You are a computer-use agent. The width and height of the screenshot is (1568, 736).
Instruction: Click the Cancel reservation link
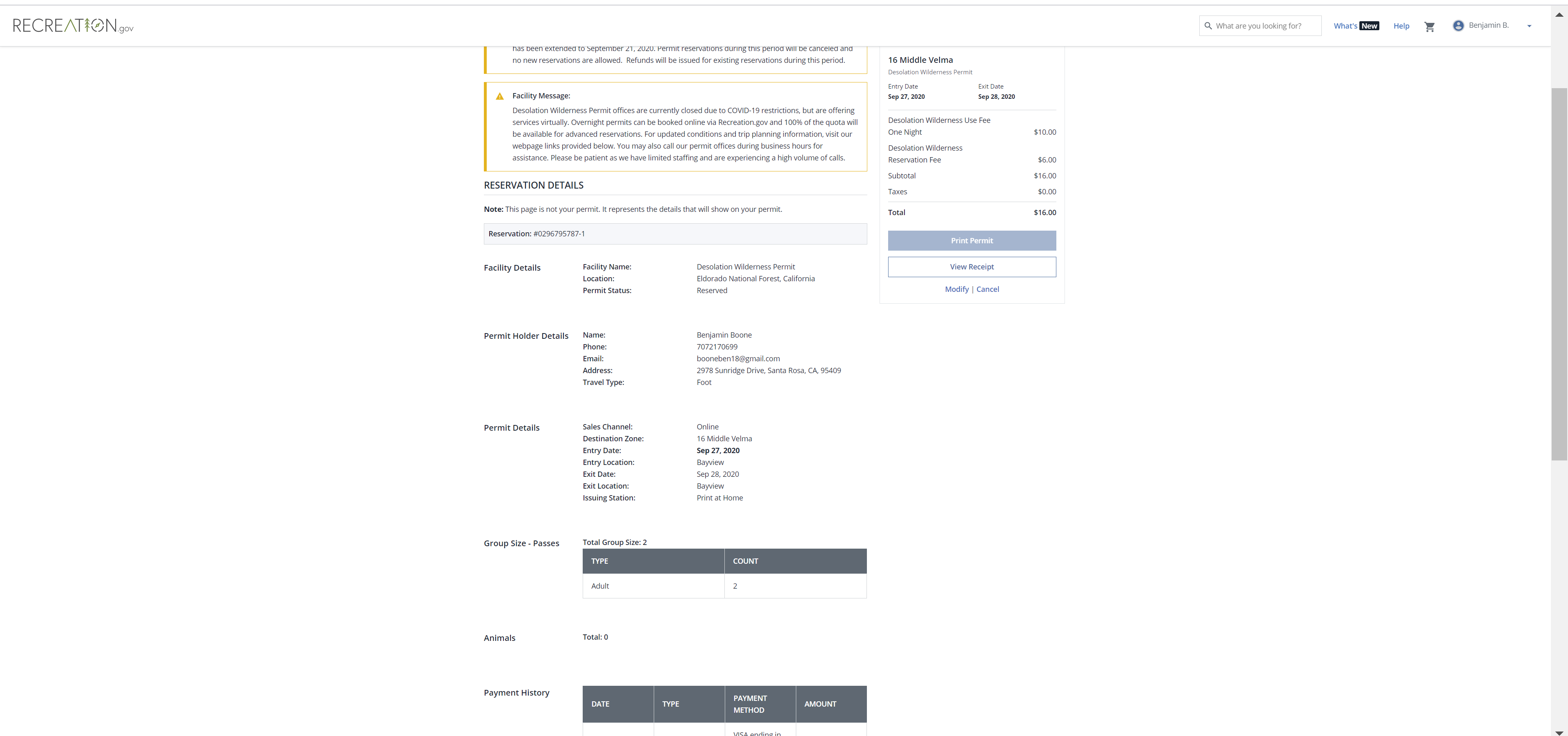point(987,289)
